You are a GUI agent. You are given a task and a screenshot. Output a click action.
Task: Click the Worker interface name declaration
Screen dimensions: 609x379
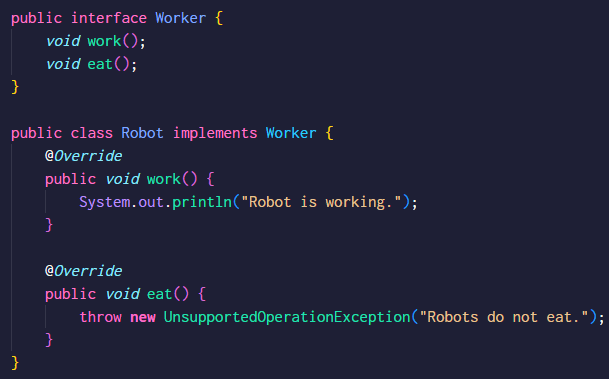(x=181, y=18)
